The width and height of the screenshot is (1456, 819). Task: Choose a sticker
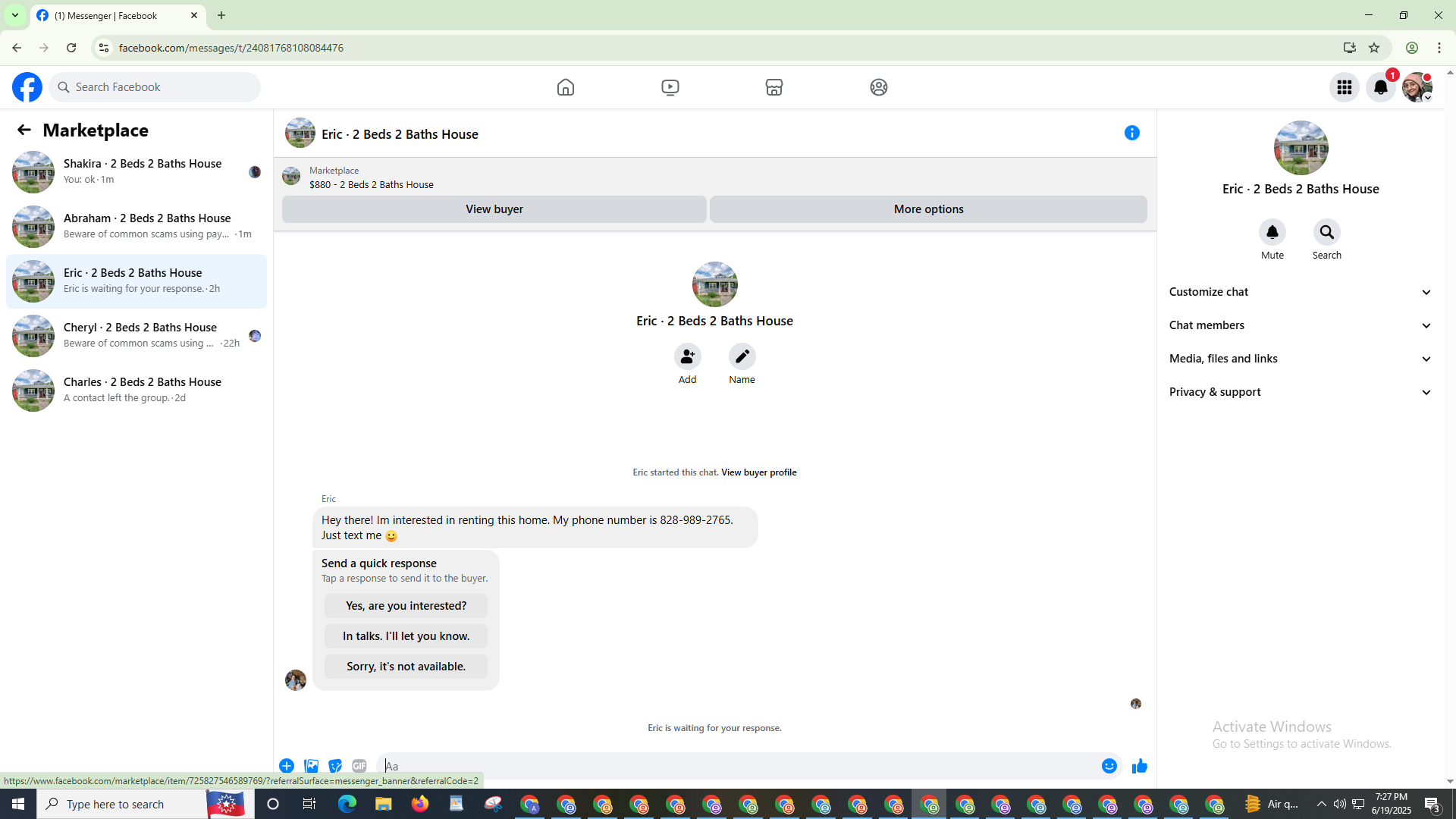click(x=335, y=766)
